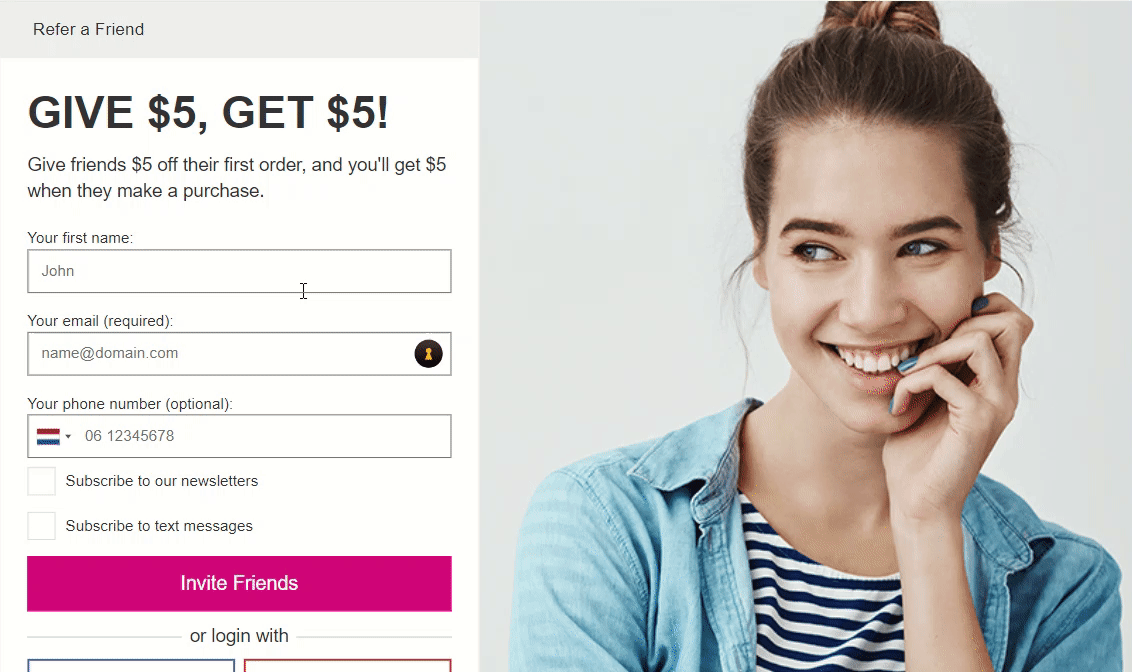This screenshot has height=672, width=1132.
Task: Click the 'GIVE $5, GET $5!' heading
Action: coord(208,113)
